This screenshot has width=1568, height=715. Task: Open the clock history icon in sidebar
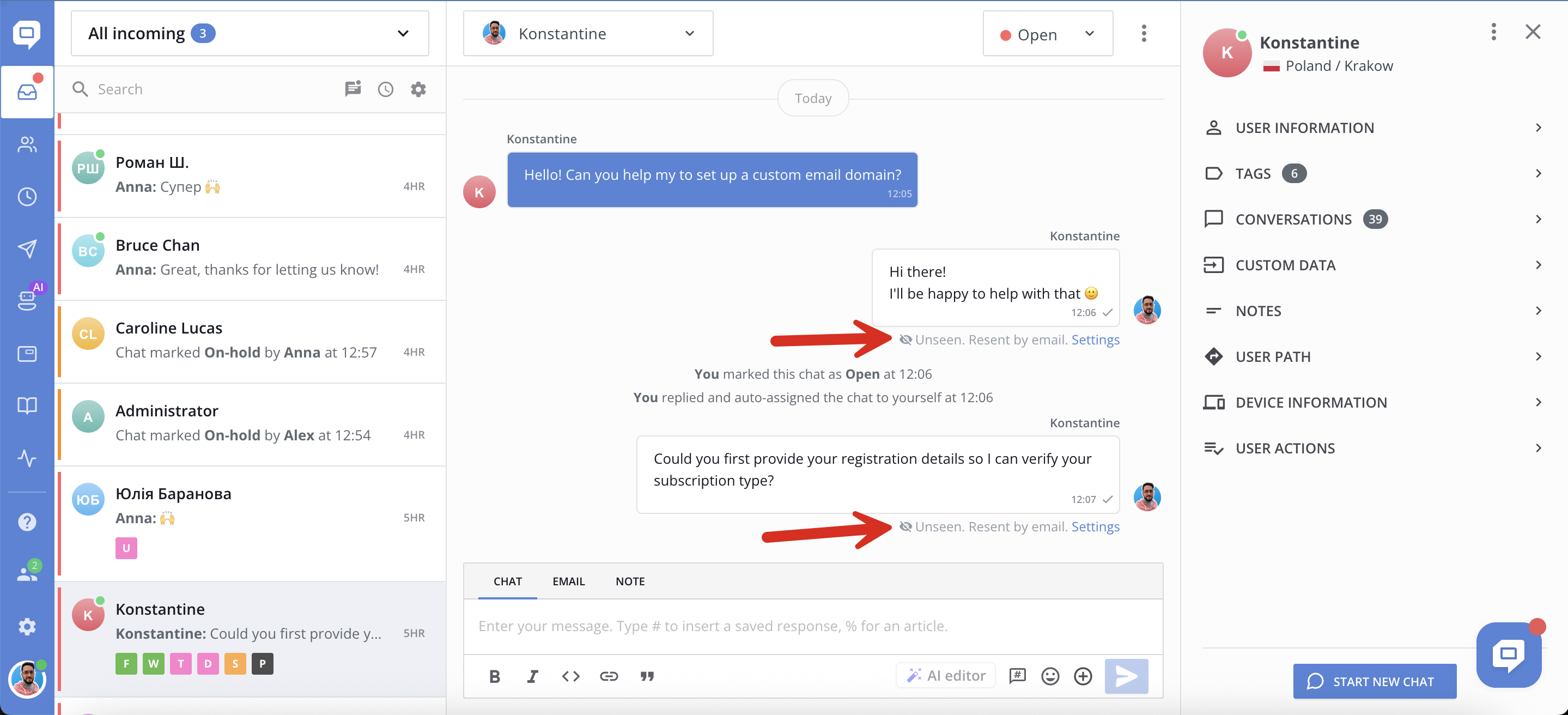click(x=27, y=197)
